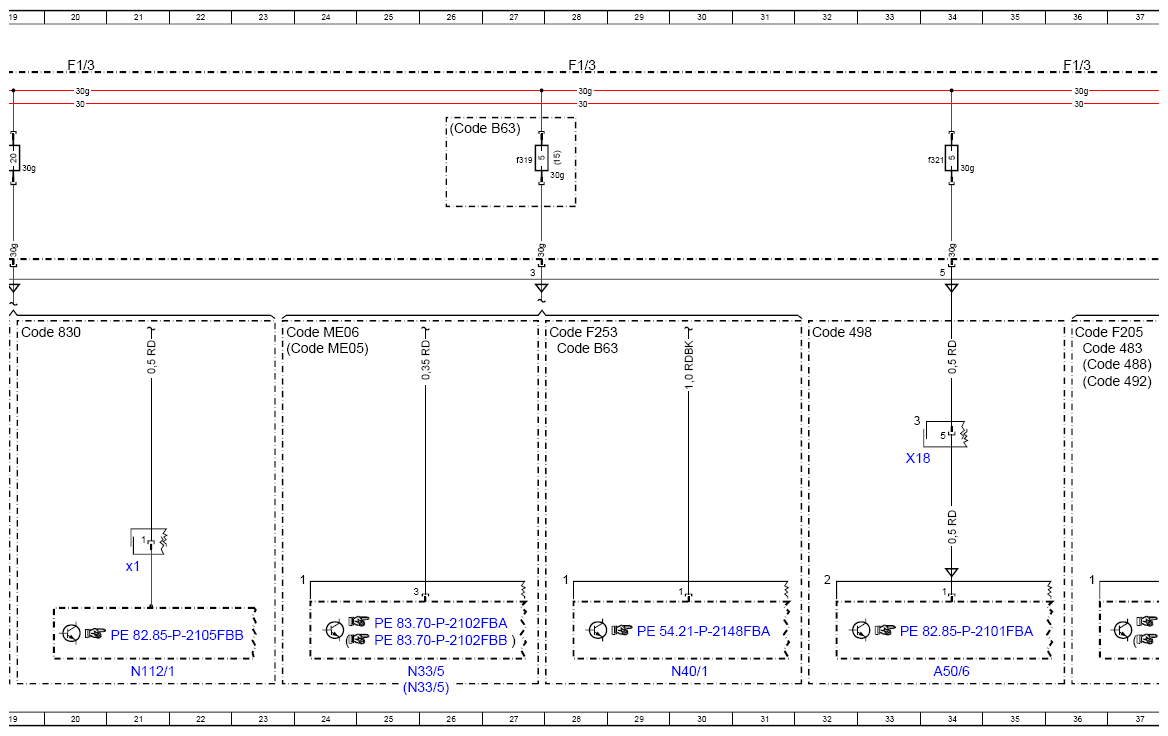Click fuse f321 symbol
1168x736 pixels.
(x=951, y=158)
